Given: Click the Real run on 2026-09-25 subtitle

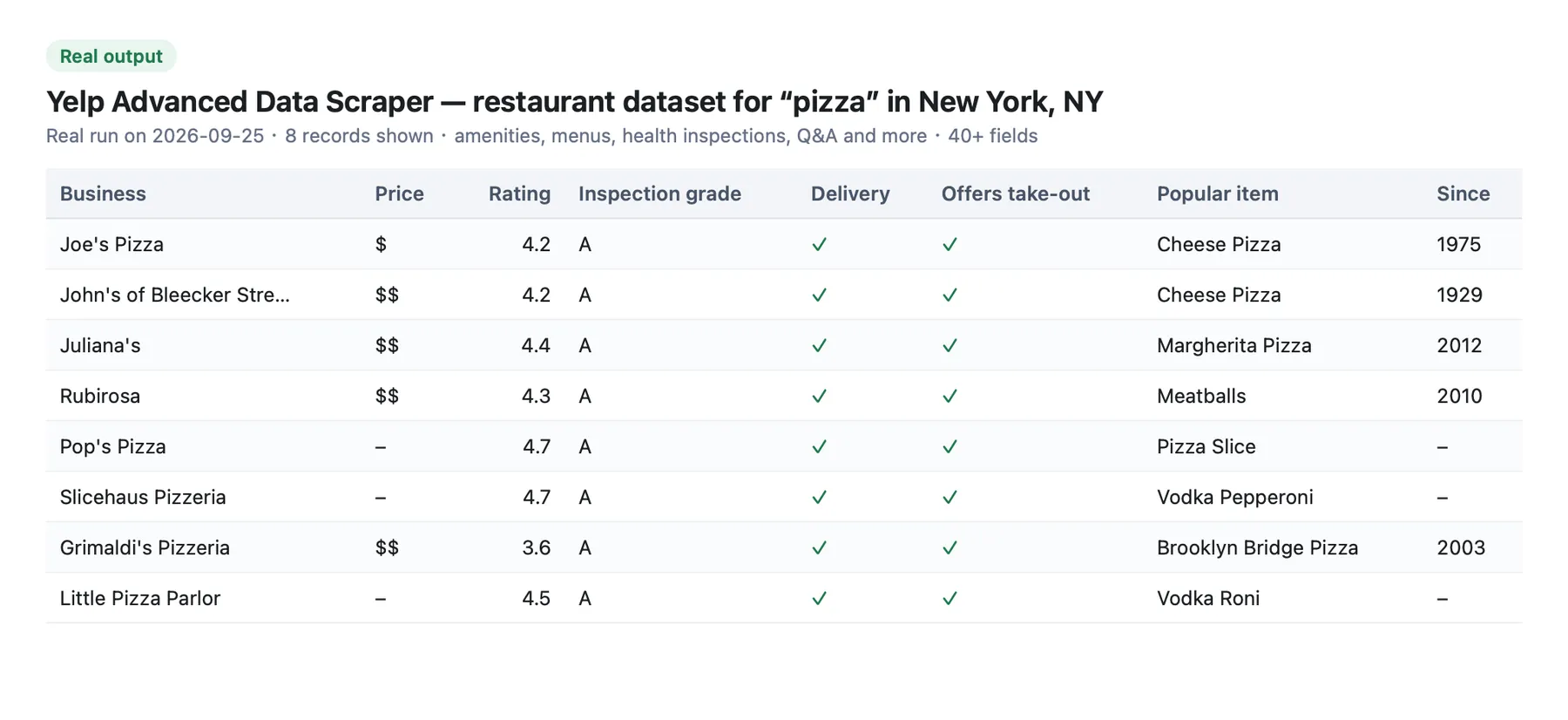Looking at the screenshot, I should [155, 136].
